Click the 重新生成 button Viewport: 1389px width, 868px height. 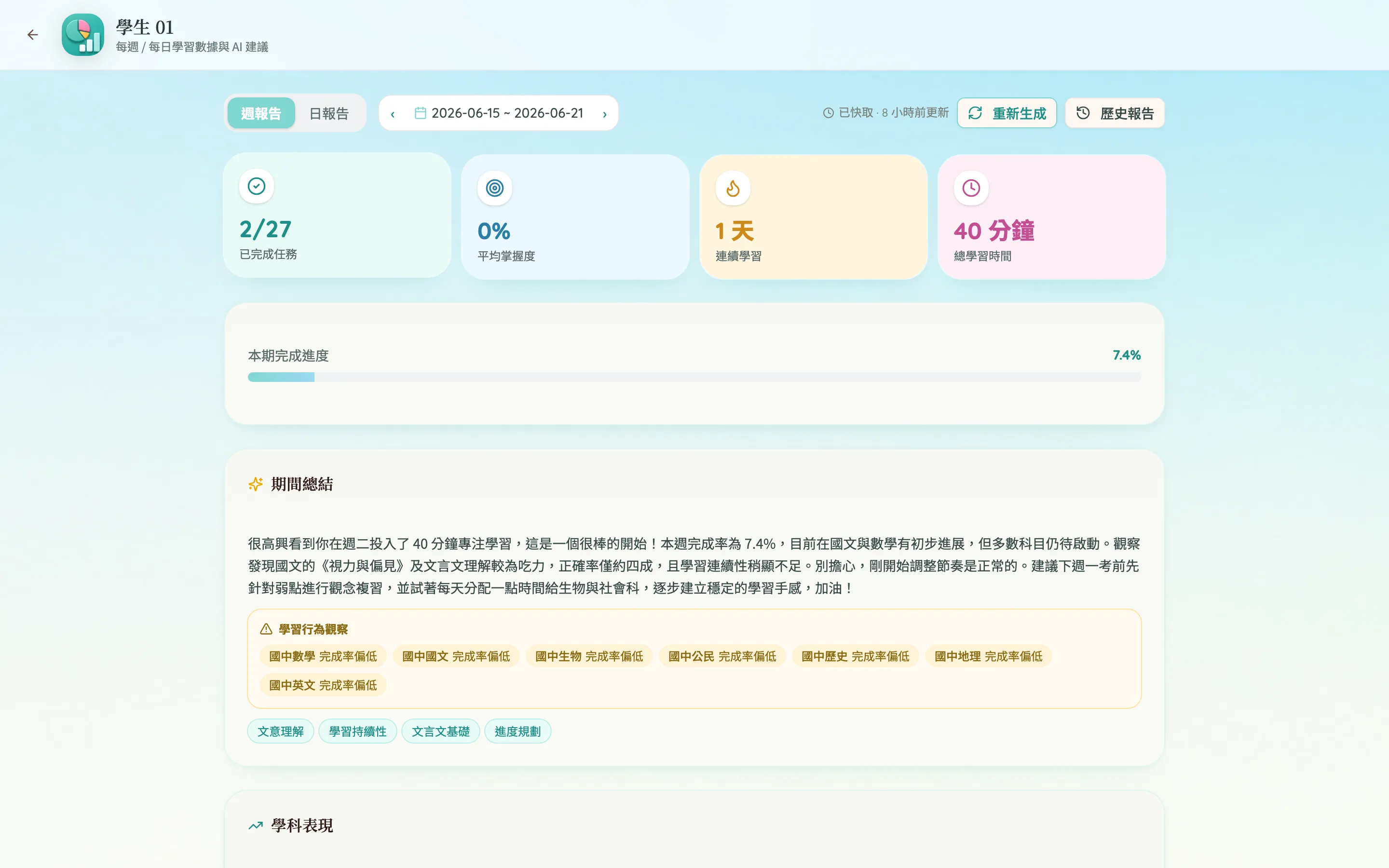tap(1007, 113)
